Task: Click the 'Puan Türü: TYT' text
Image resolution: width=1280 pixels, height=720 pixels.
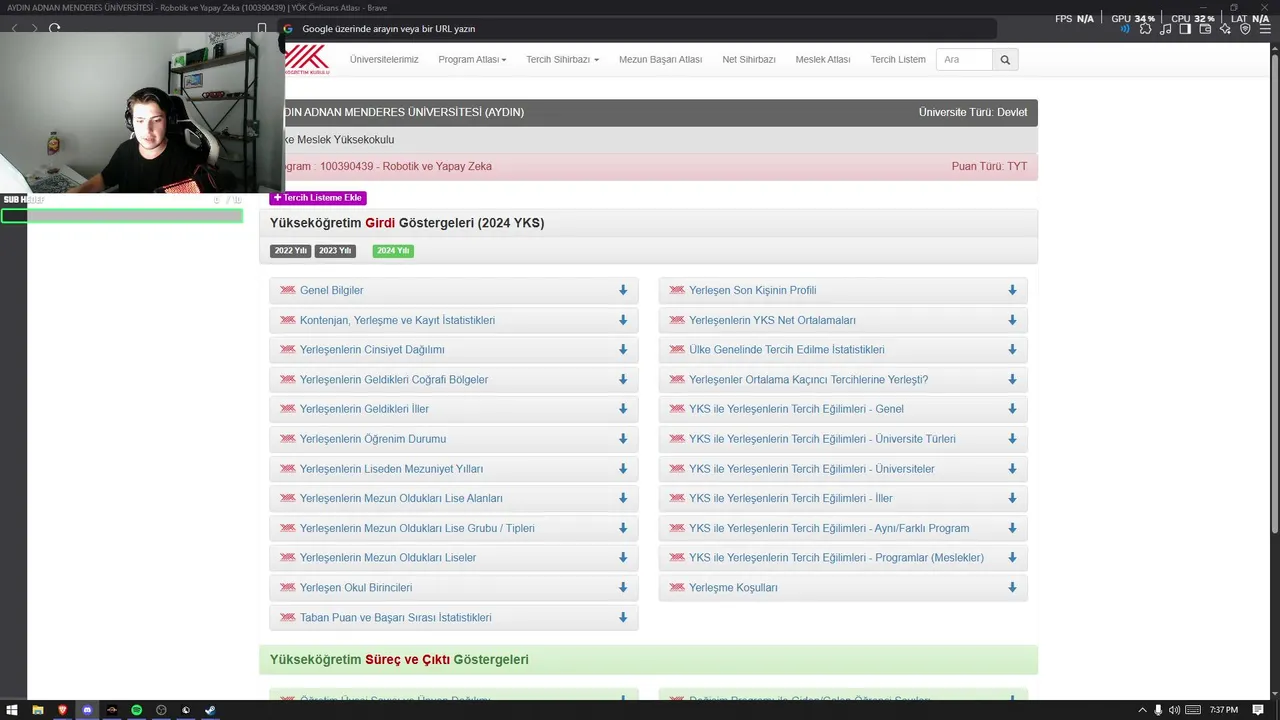Action: pyautogui.click(x=989, y=167)
